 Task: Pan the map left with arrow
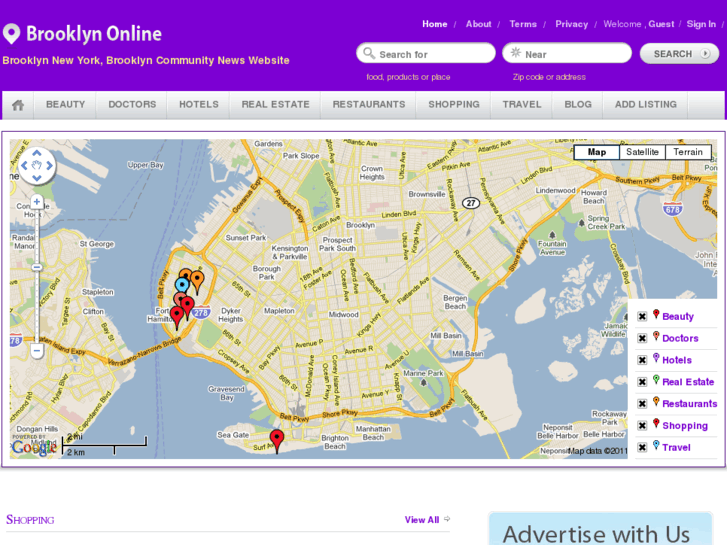(x=24, y=165)
